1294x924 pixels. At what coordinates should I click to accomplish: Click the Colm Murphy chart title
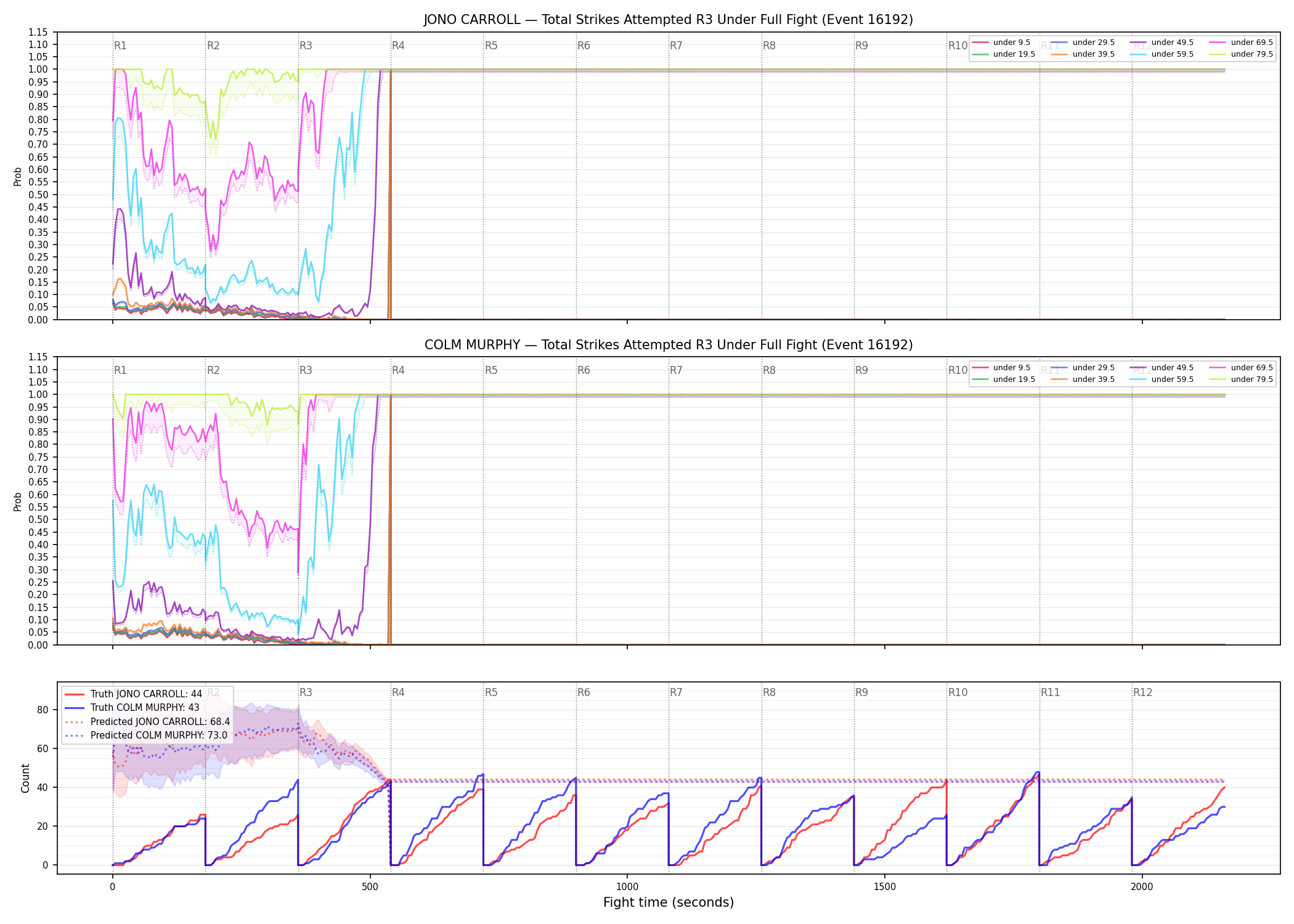pos(669,345)
